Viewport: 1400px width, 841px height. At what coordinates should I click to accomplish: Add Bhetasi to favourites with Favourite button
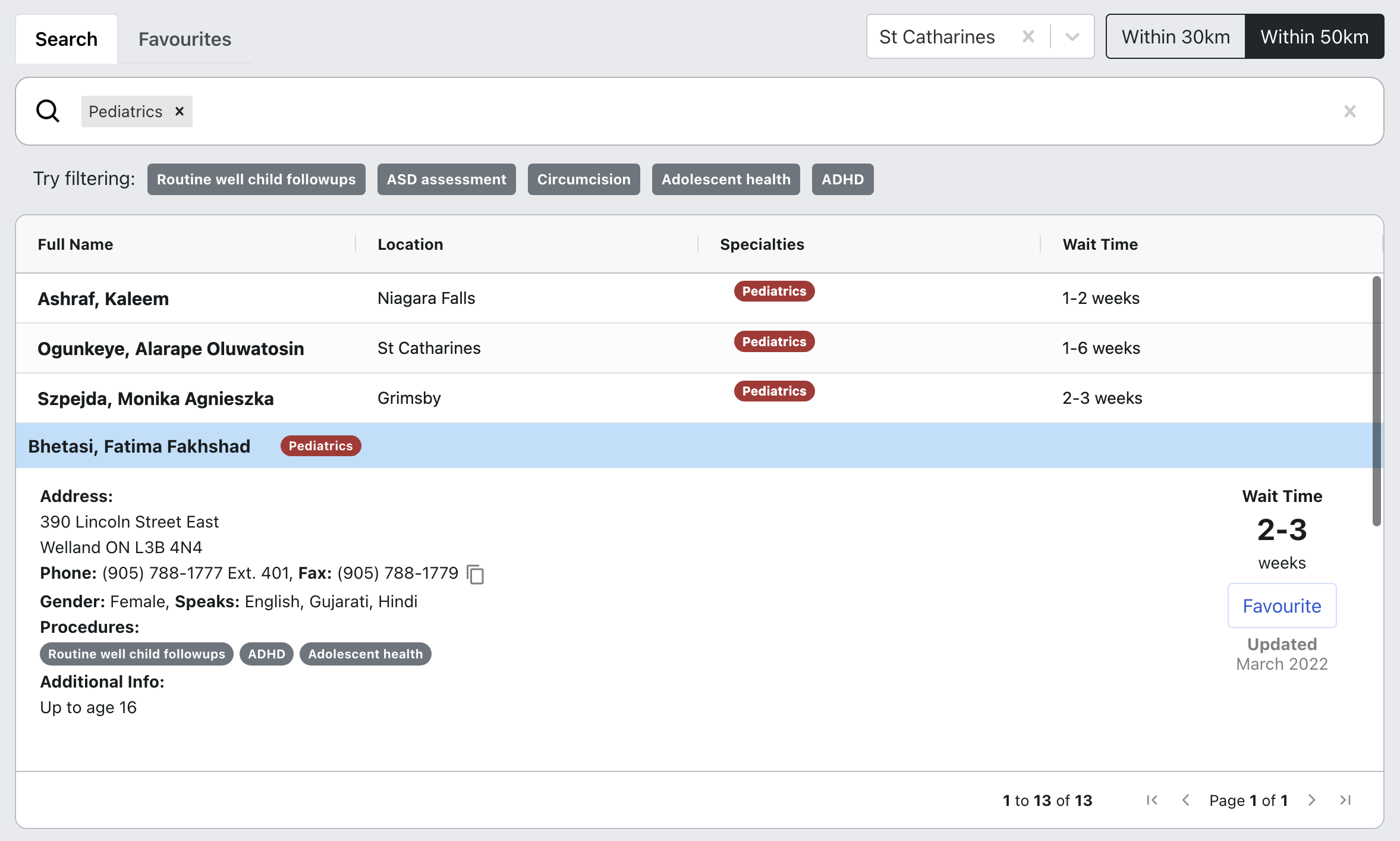tap(1282, 605)
